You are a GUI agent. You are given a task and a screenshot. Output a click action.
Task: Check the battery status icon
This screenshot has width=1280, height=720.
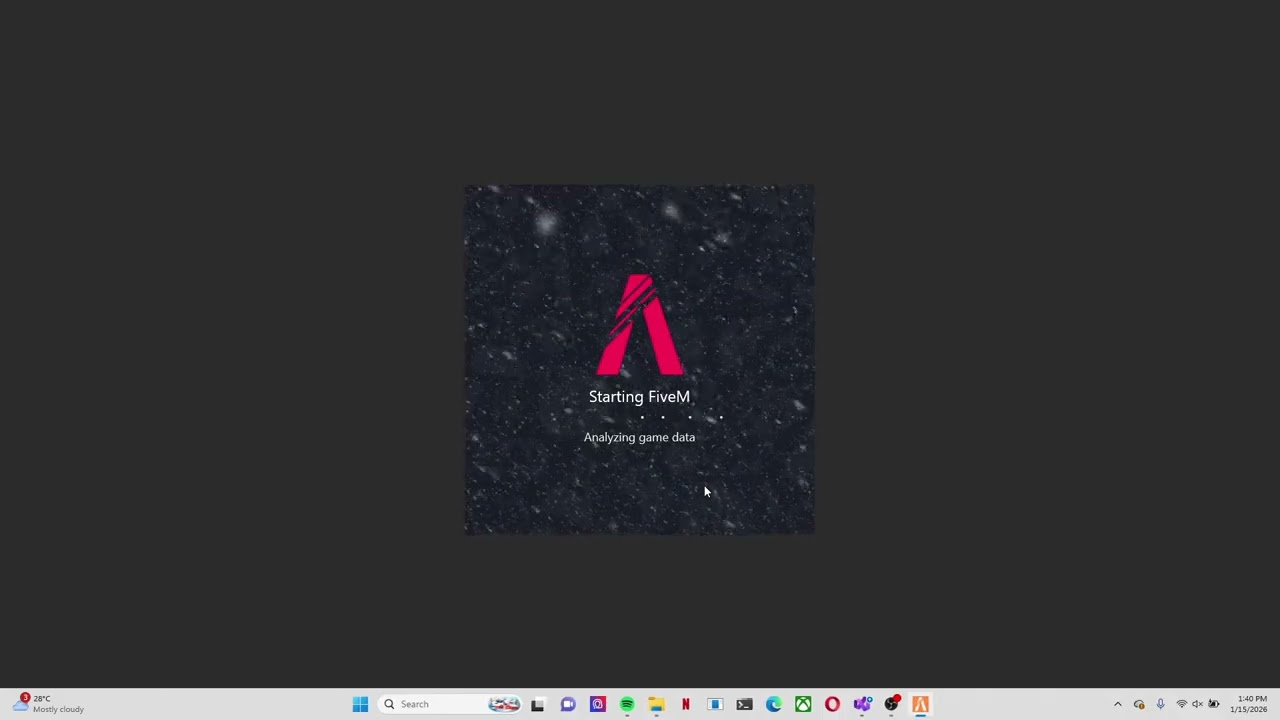click(1214, 704)
